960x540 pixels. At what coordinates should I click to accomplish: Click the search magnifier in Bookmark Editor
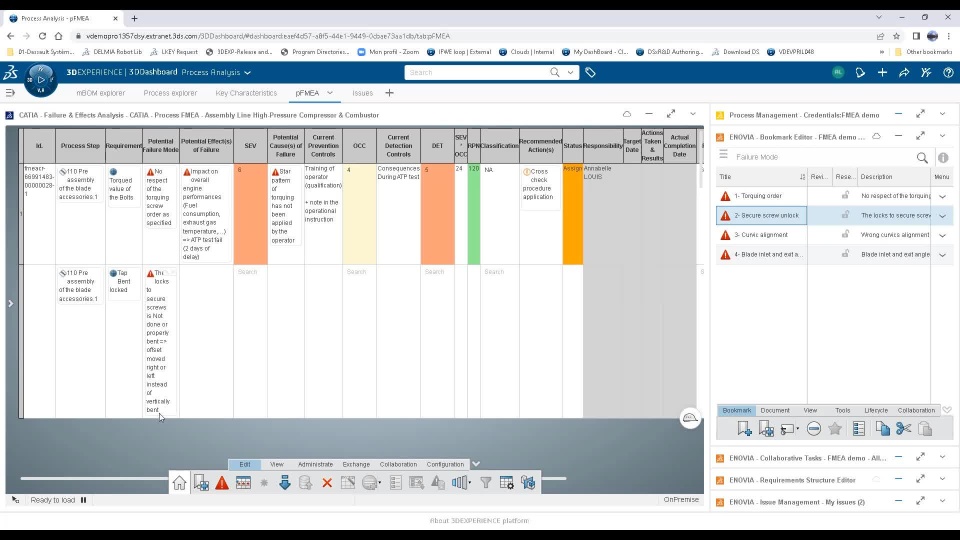[922, 157]
